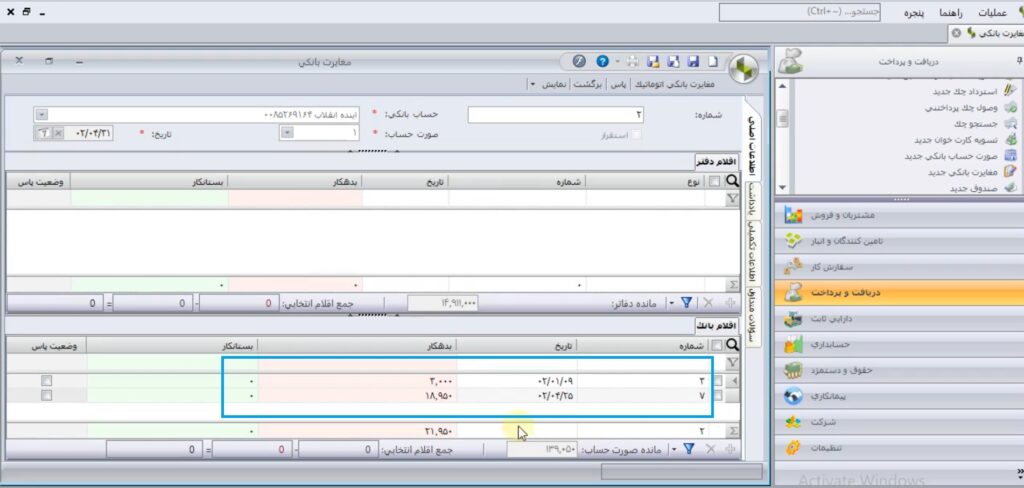Click the first blue save floppy icon
The width and height of the screenshot is (1024, 488).
pyautogui.click(x=694, y=61)
